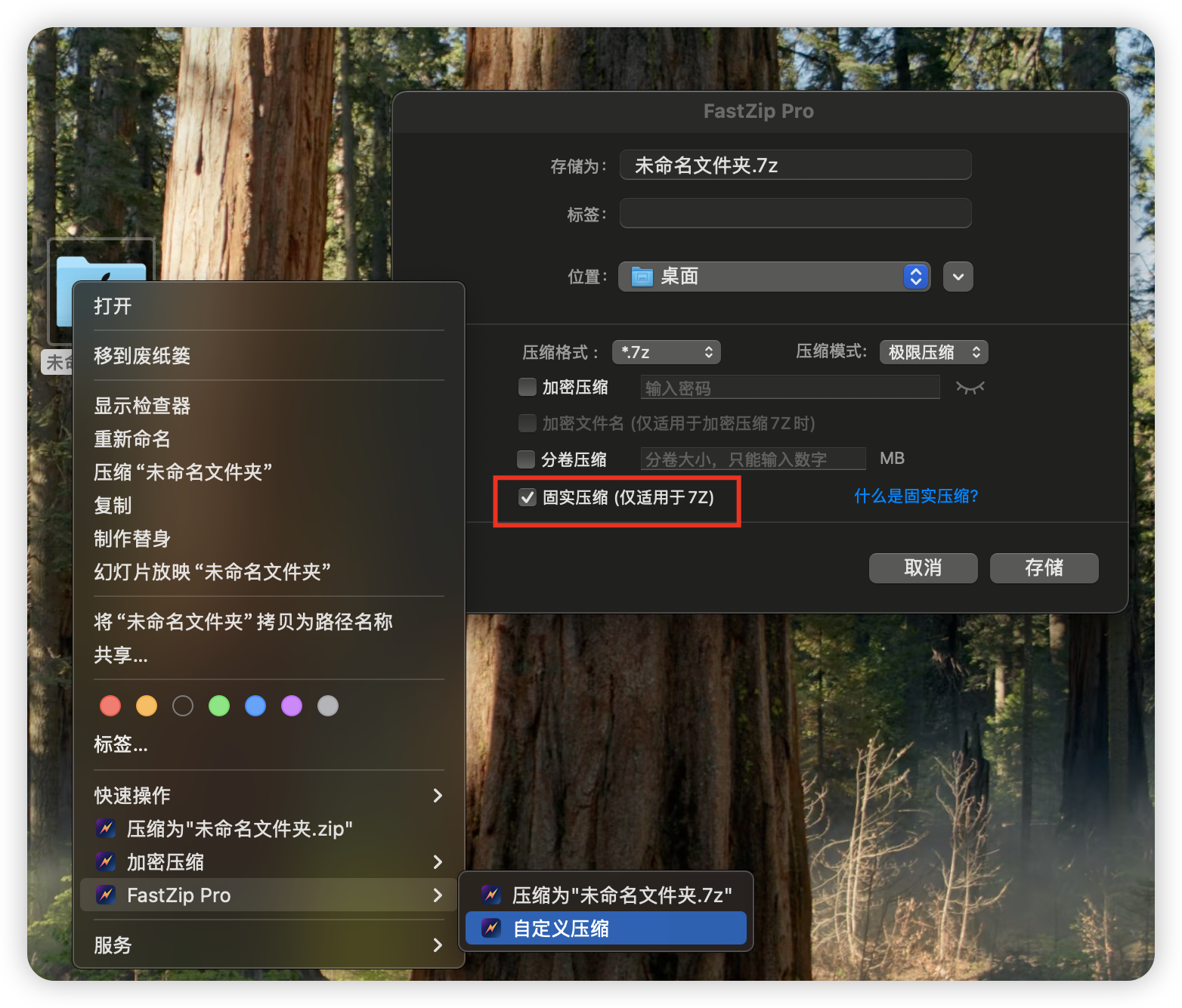Image resolution: width=1182 pixels, height=1008 pixels.
Task: Click the FastZip Pro menu item icon
Action: tap(106, 895)
